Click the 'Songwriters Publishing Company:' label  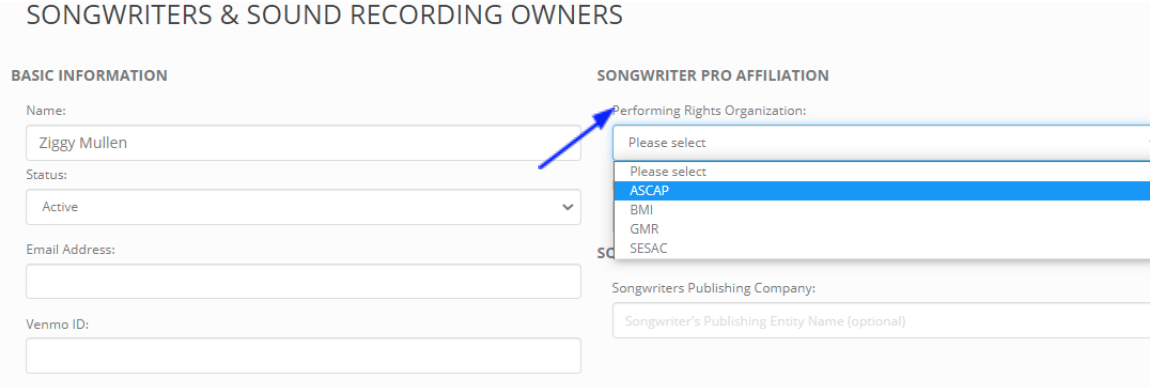(x=714, y=288)
